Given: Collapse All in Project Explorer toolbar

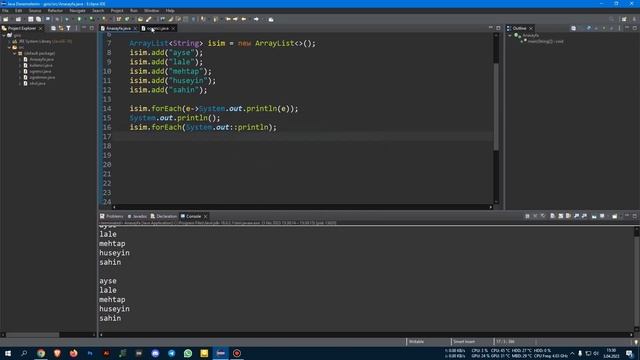Looking at the screenshot, I should 53,28.
